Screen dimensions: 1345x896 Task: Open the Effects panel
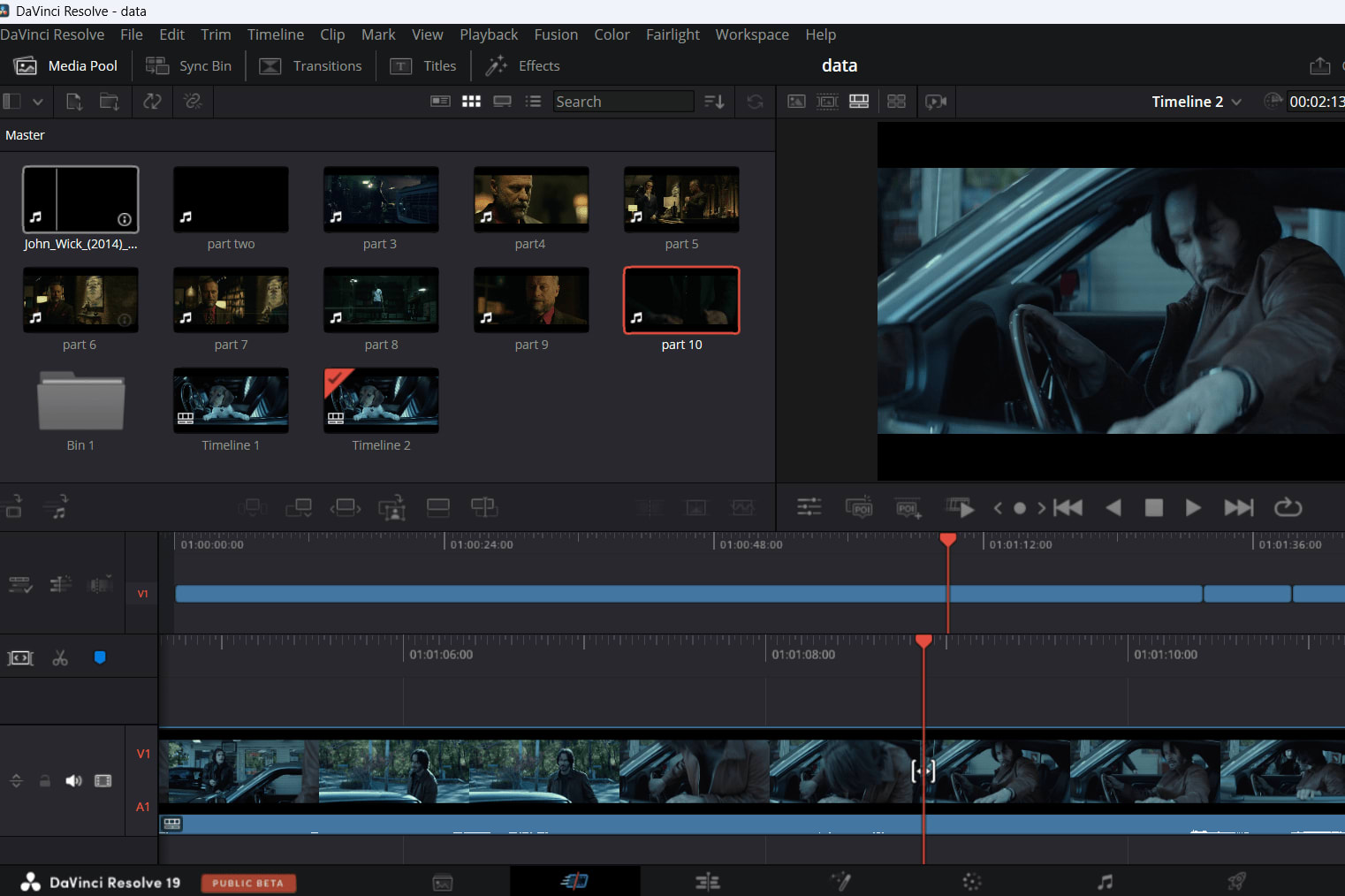[x=522, y=66]
